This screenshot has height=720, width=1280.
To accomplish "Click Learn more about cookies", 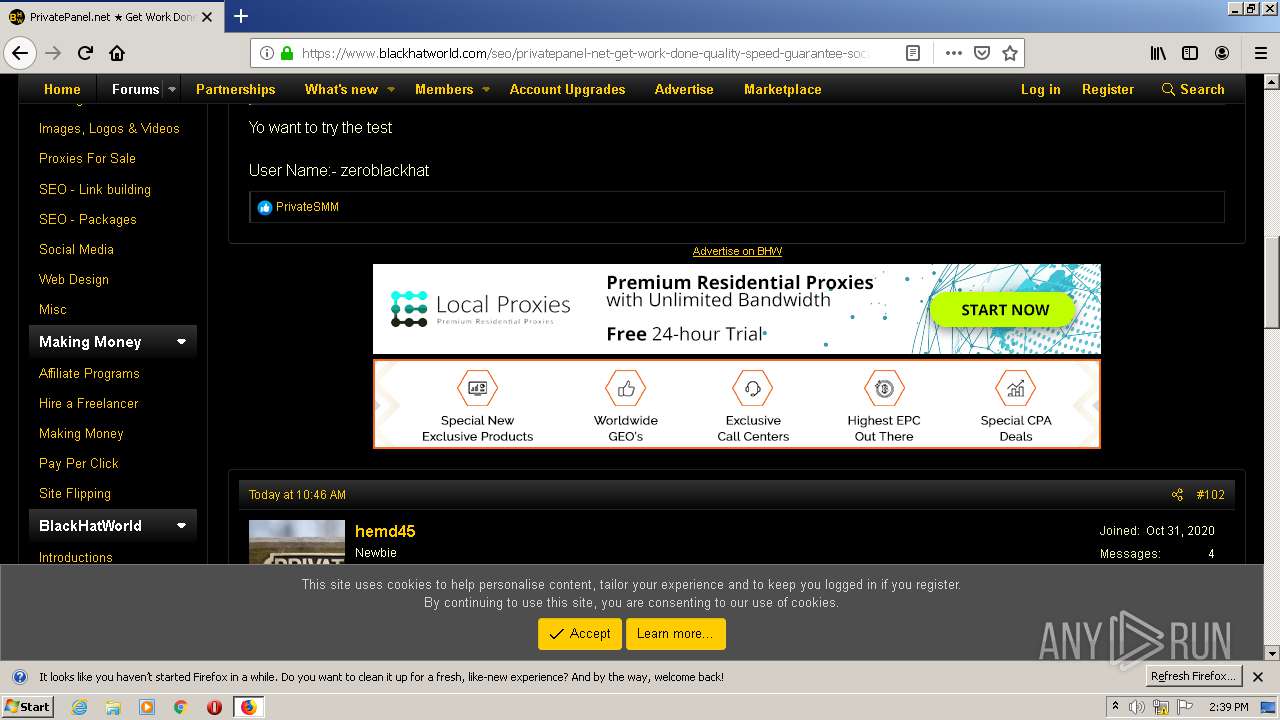I will coord(675,634).
